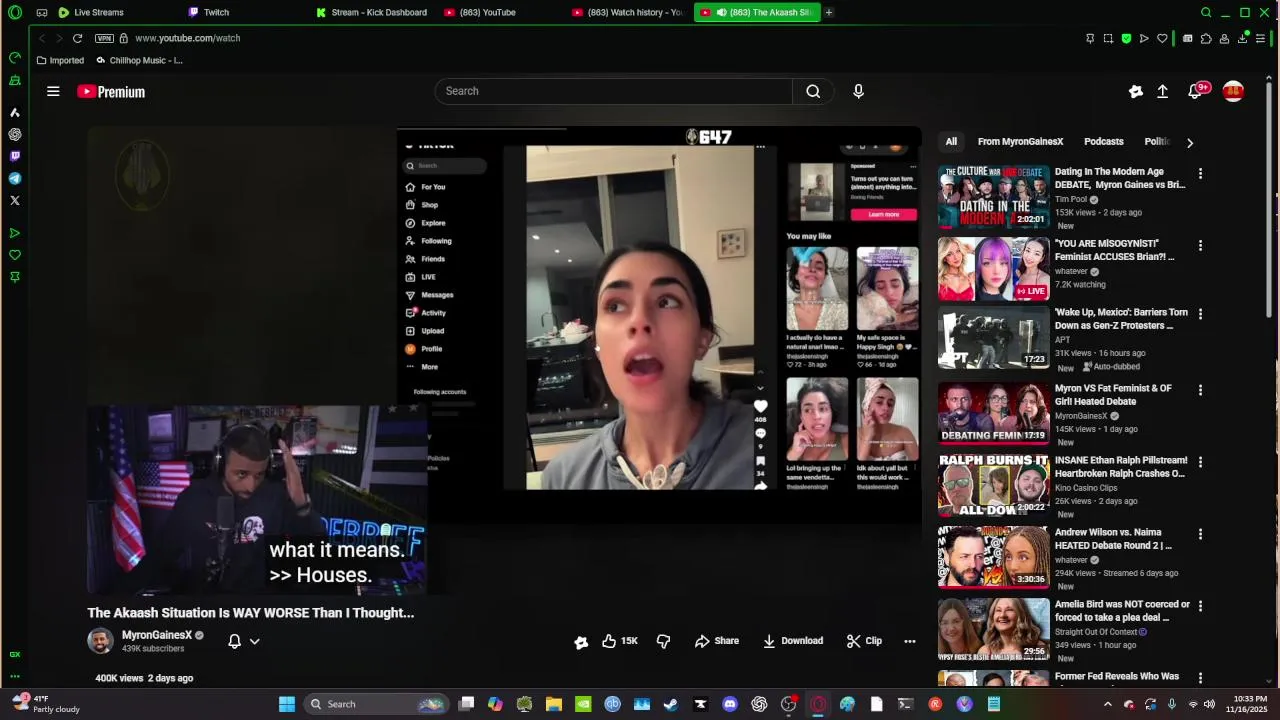The width and height of the screenshot is (1280, 720).
Task: Open browser downloads icon in toolbar
Action: pos(1243,38)
